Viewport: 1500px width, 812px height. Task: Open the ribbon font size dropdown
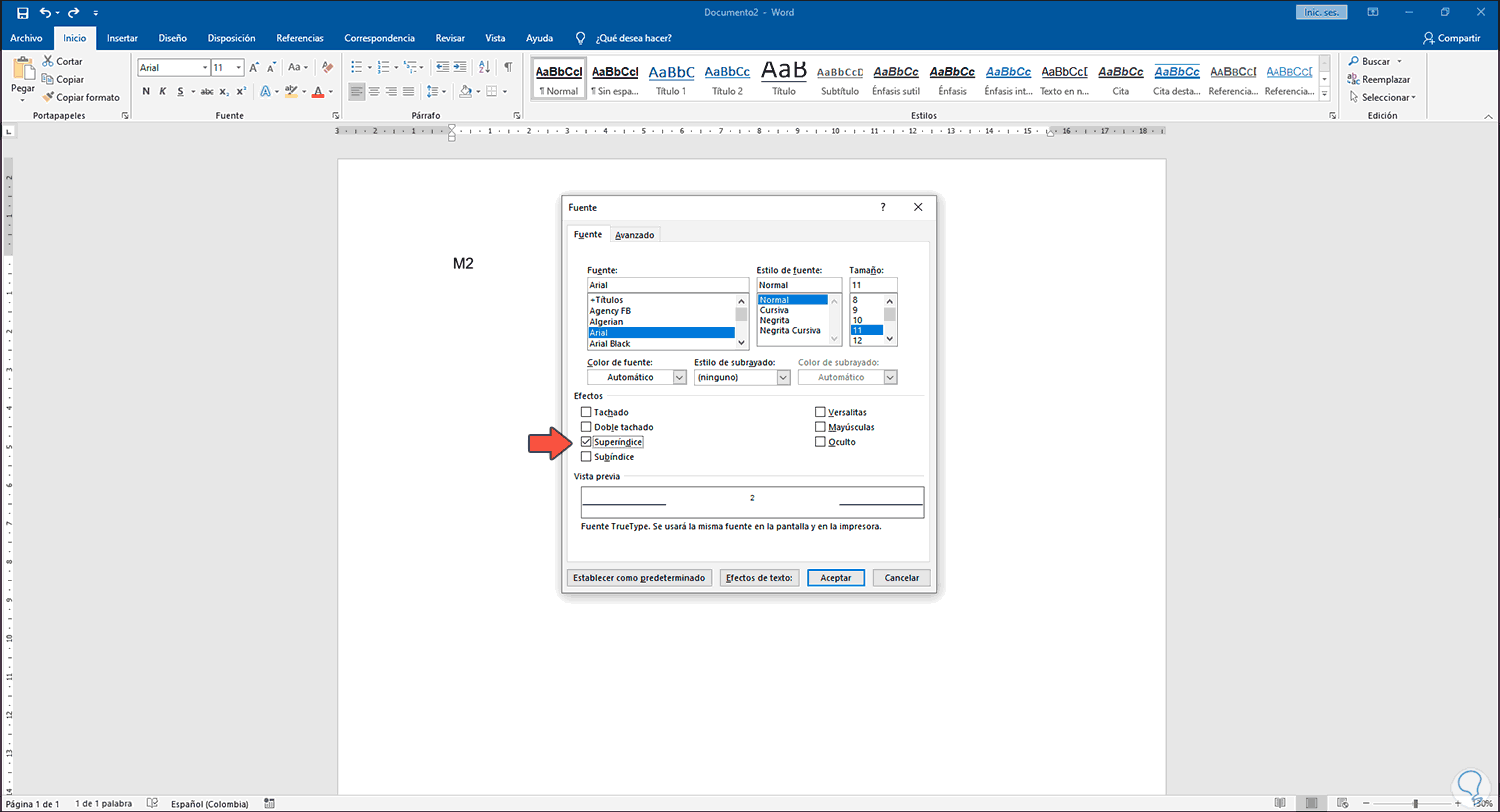[238, 68]
